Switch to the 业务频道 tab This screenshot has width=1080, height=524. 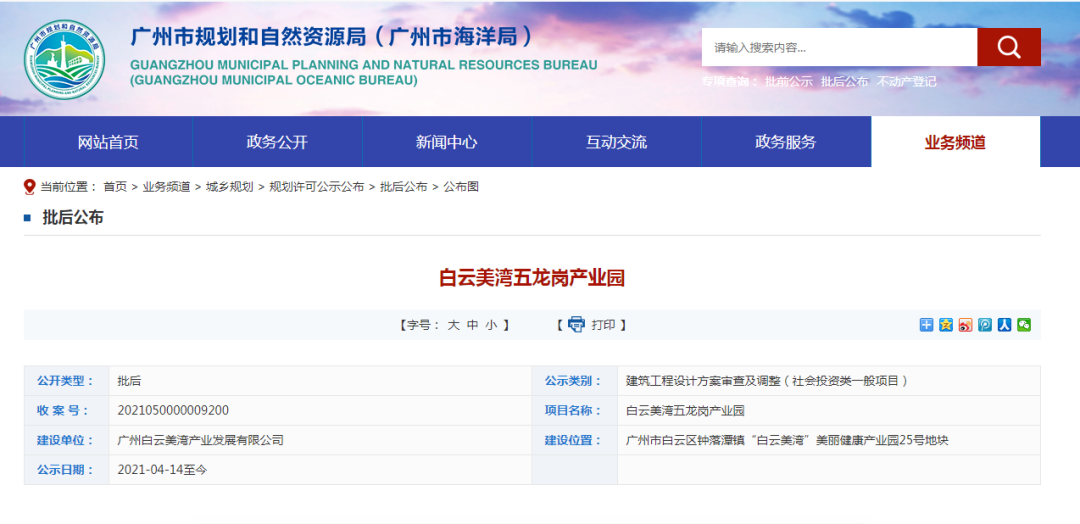tap(955, 142)
